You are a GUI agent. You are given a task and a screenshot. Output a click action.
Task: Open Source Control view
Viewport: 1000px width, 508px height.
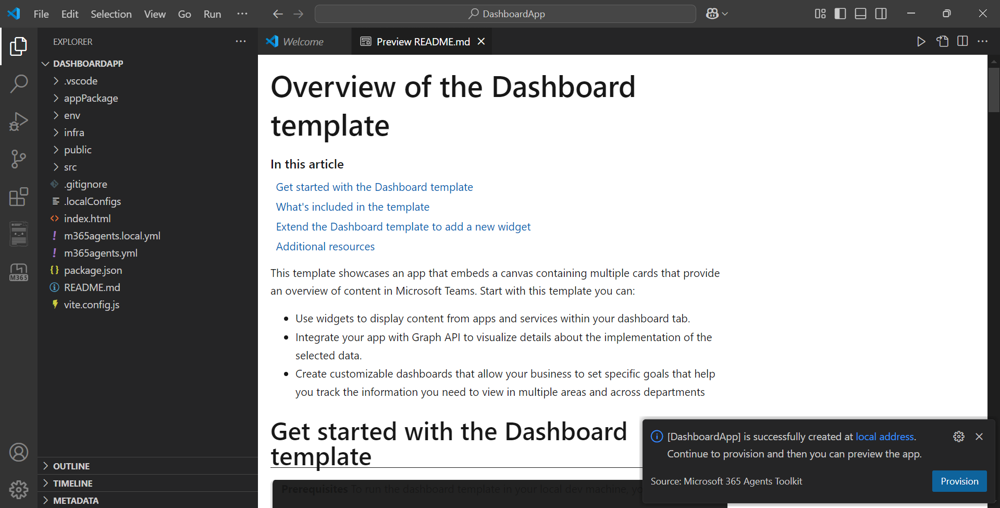[18, 159]
